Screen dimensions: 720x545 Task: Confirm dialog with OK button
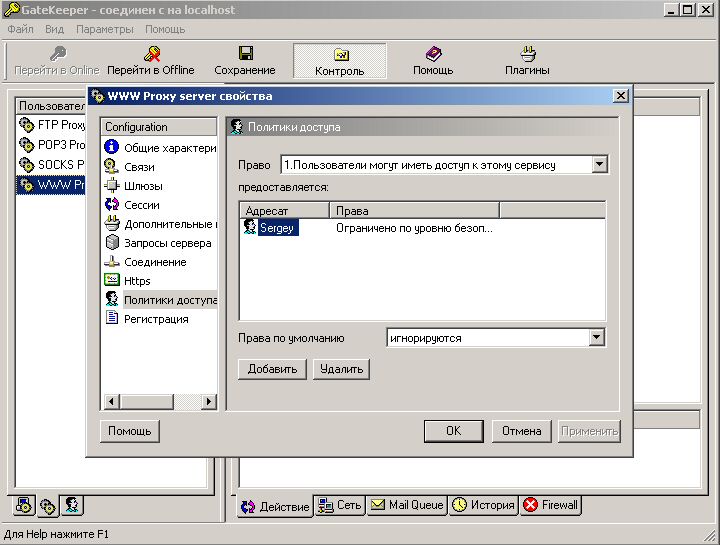point(454,431)
